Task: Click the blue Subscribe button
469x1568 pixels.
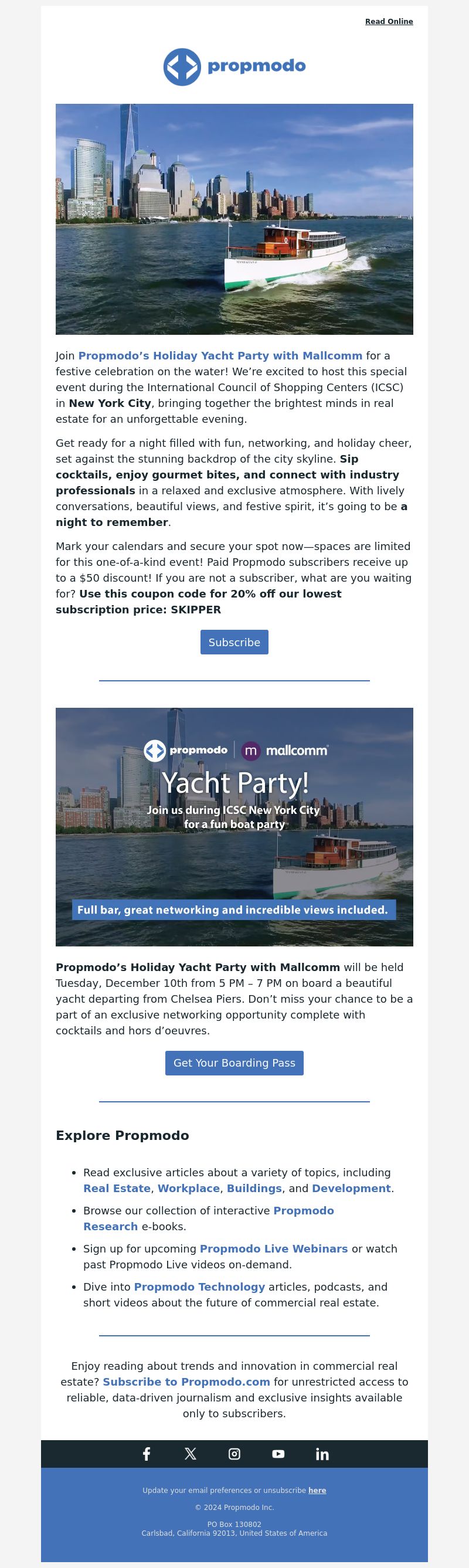Action: click(x=234, y=642)
